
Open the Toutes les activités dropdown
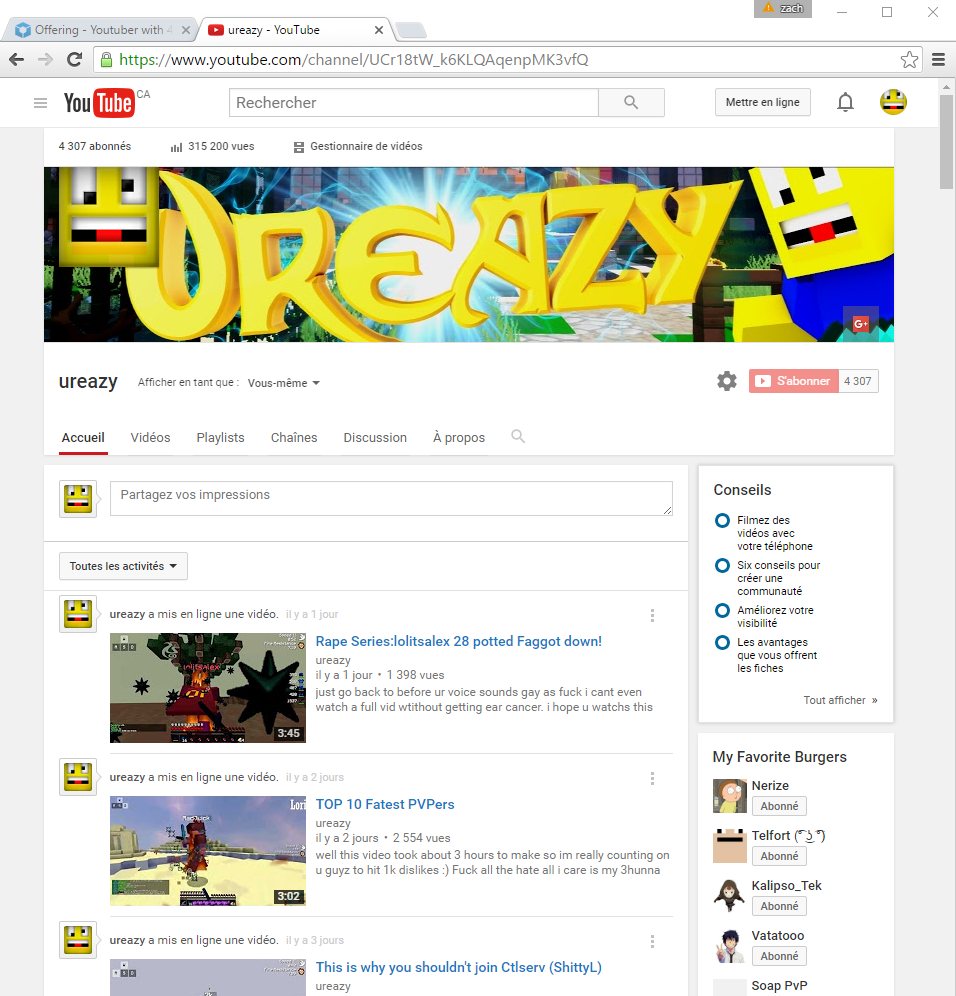(x=123, y=566)
